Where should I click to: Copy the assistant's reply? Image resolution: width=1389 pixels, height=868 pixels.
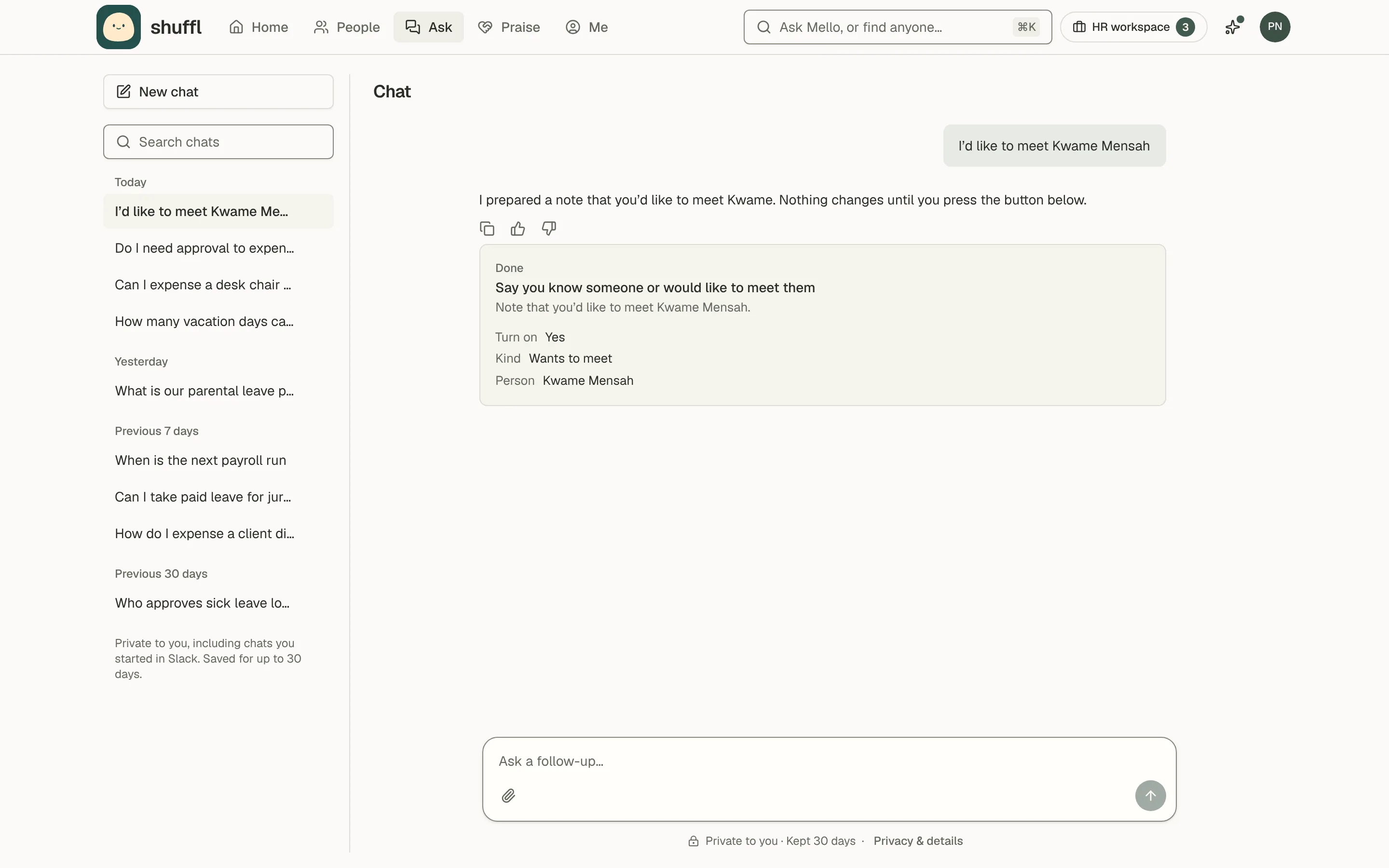click(487, 229)
